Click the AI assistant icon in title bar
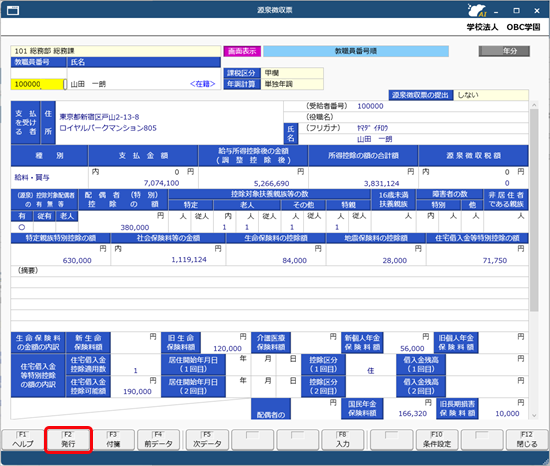The width and height of the screenshot is (550, 466). [x=477, y=10]
